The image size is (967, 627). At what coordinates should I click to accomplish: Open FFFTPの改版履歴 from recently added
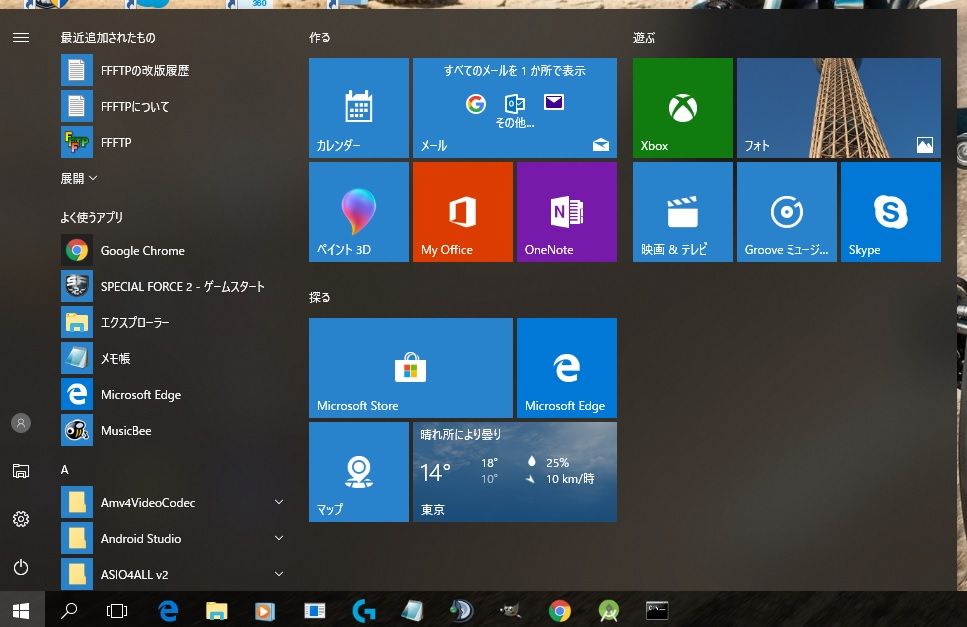173,70
